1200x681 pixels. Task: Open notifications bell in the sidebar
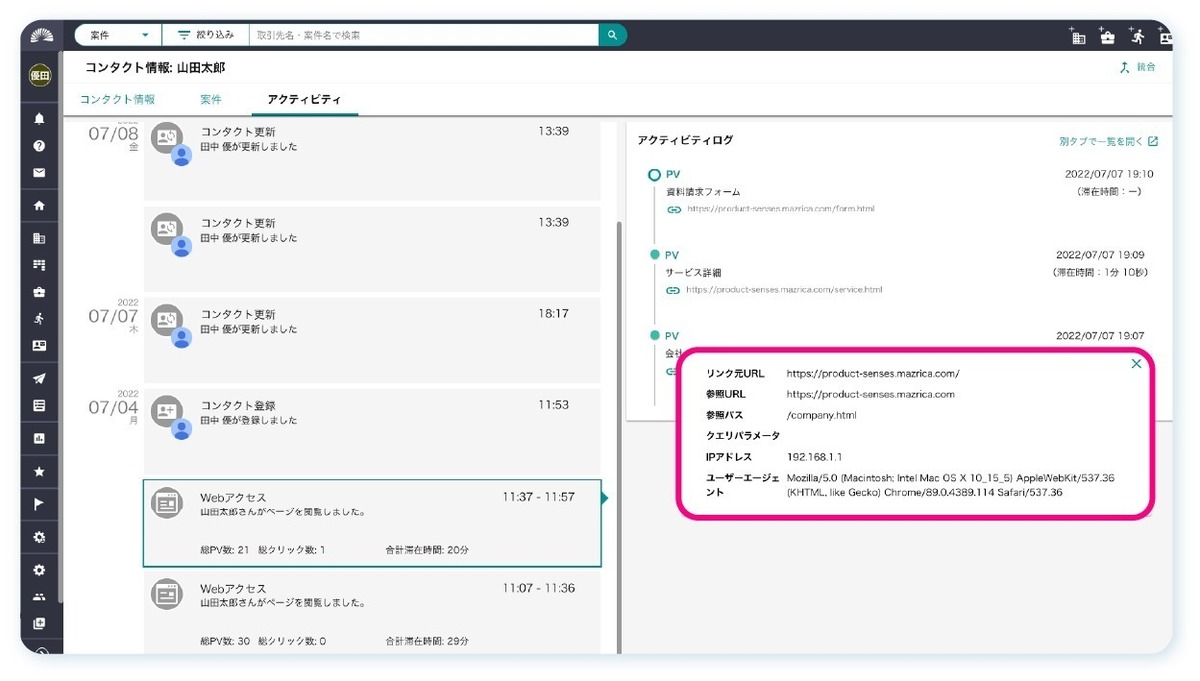pyautogui.click(x=39, y=118)
